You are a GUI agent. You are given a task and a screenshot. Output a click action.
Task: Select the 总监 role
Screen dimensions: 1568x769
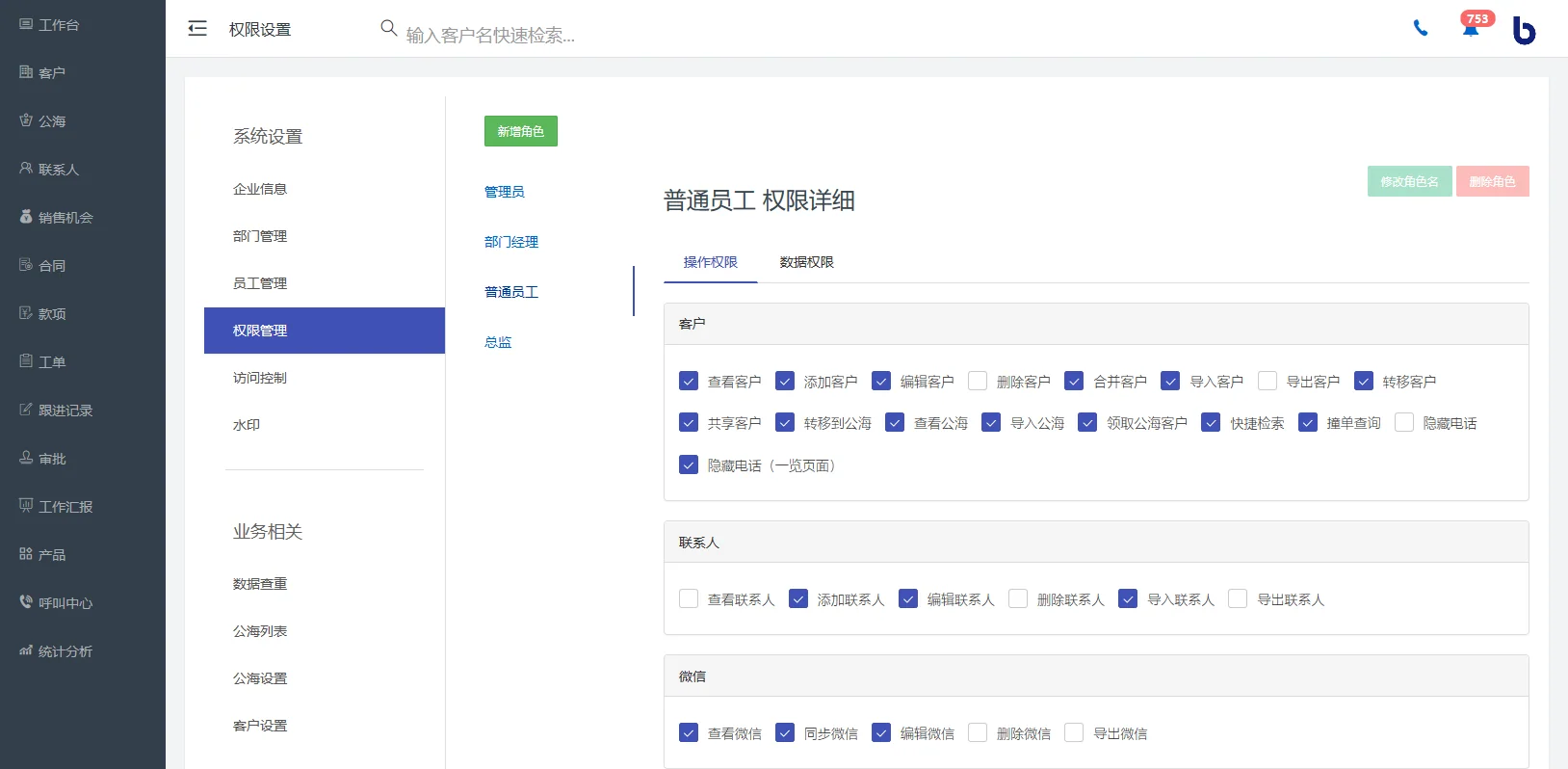tap(498, 342)
